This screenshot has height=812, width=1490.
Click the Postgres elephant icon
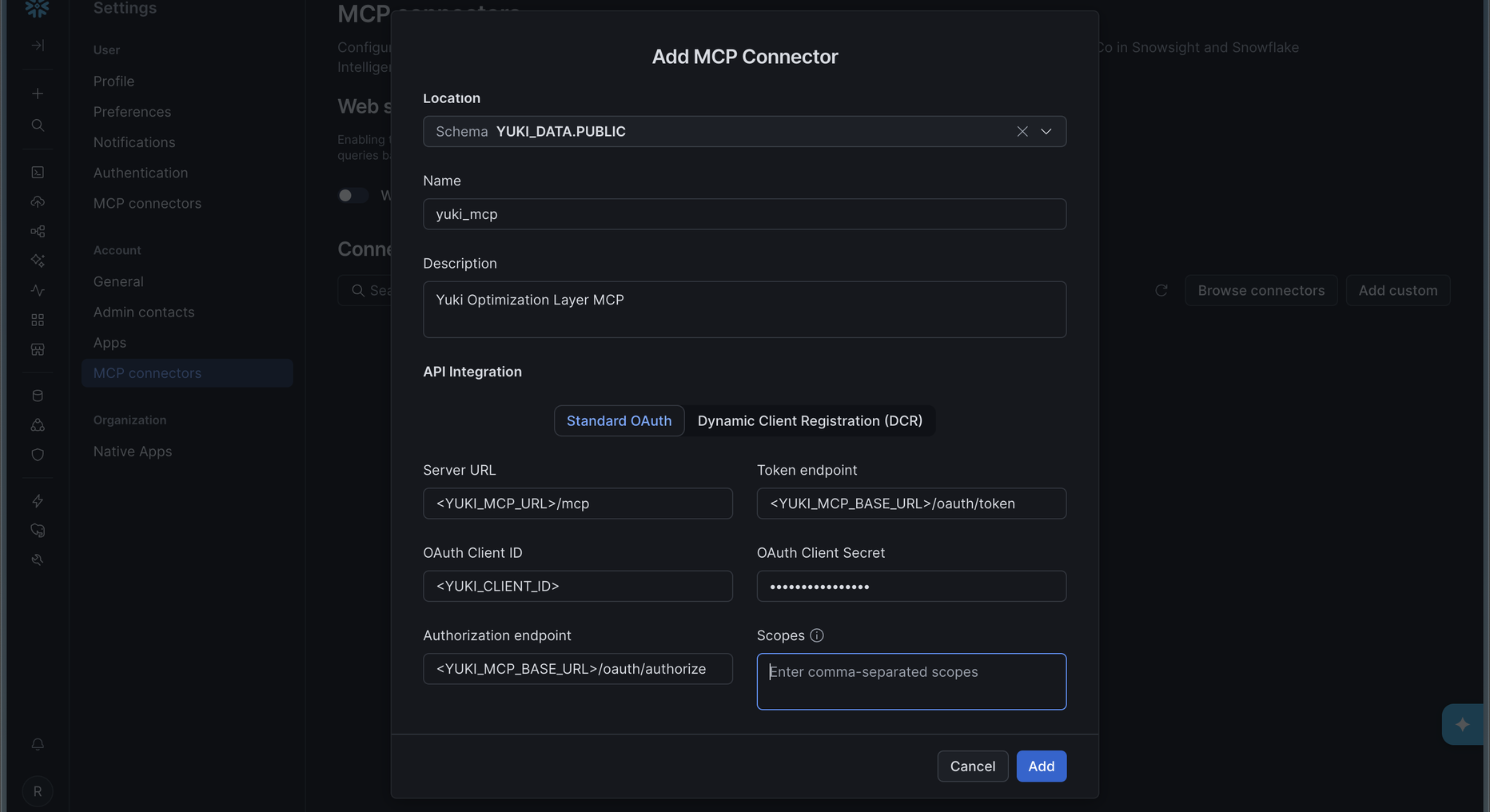click(x=38, y=531)
